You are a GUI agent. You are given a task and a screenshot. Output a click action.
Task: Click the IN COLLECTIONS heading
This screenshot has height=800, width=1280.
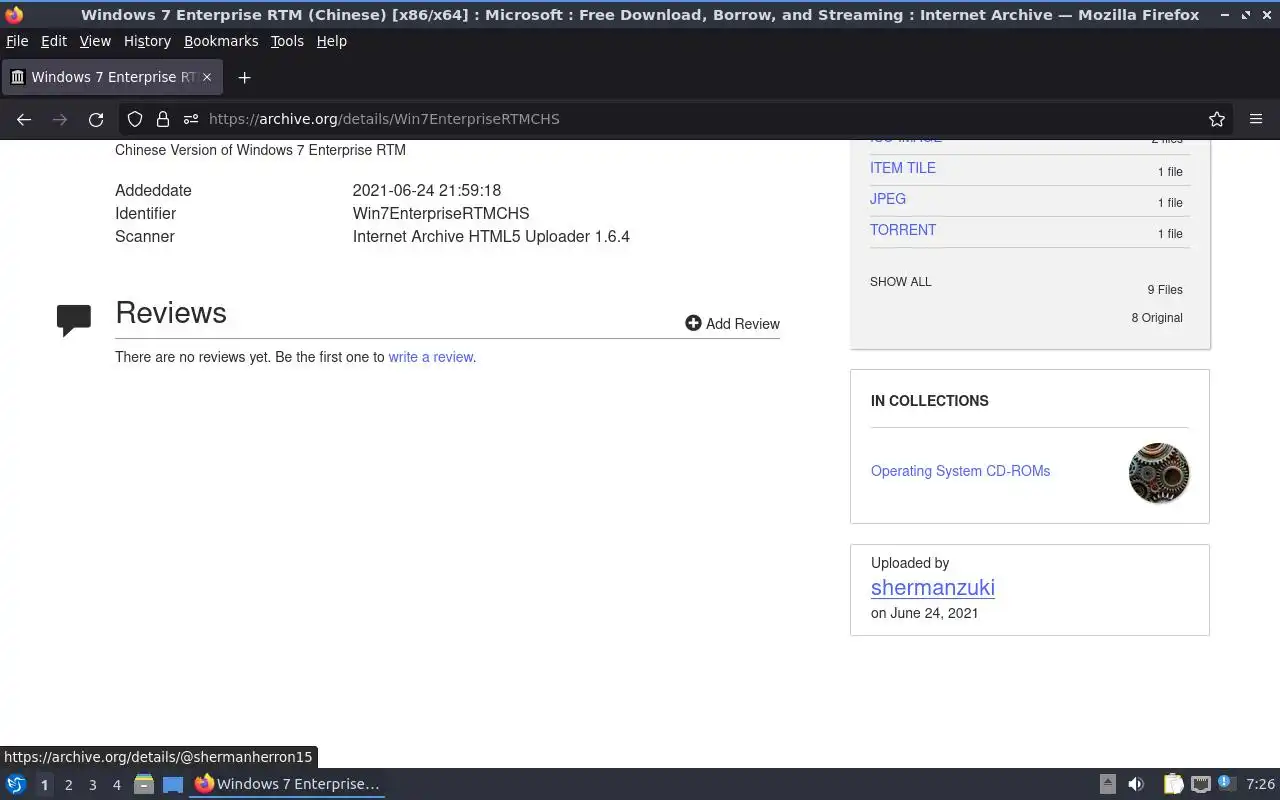click(930, 401)
